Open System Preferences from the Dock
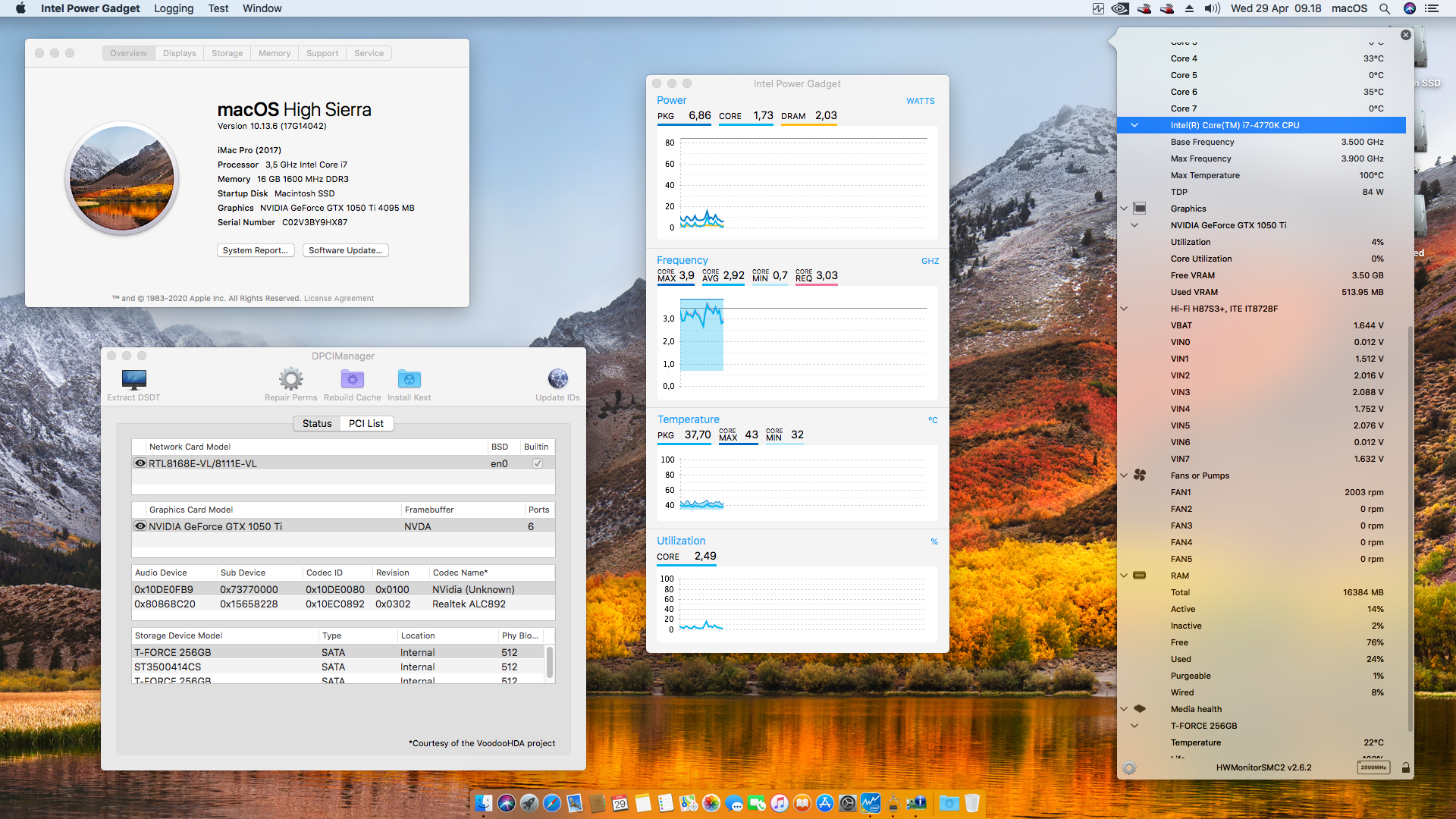The width and height of the screenshot is (1456, 819). pos(848,803)
